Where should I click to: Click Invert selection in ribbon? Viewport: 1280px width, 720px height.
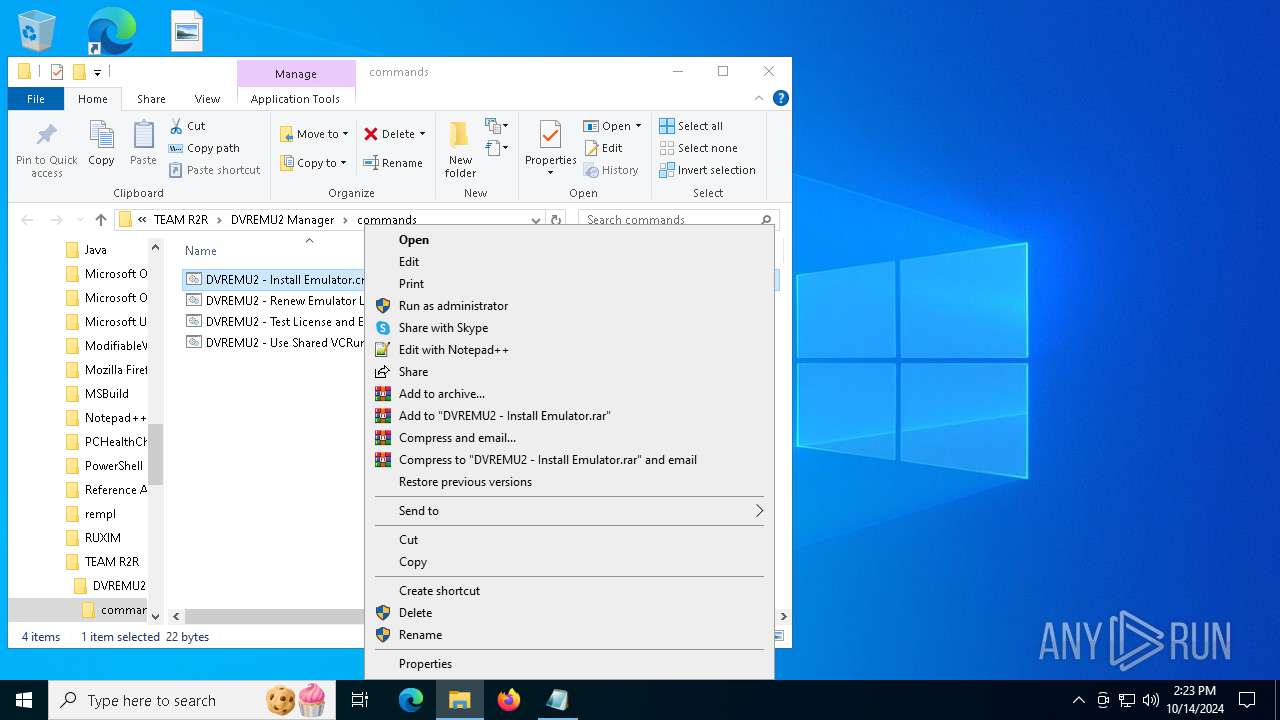[707, 170]
